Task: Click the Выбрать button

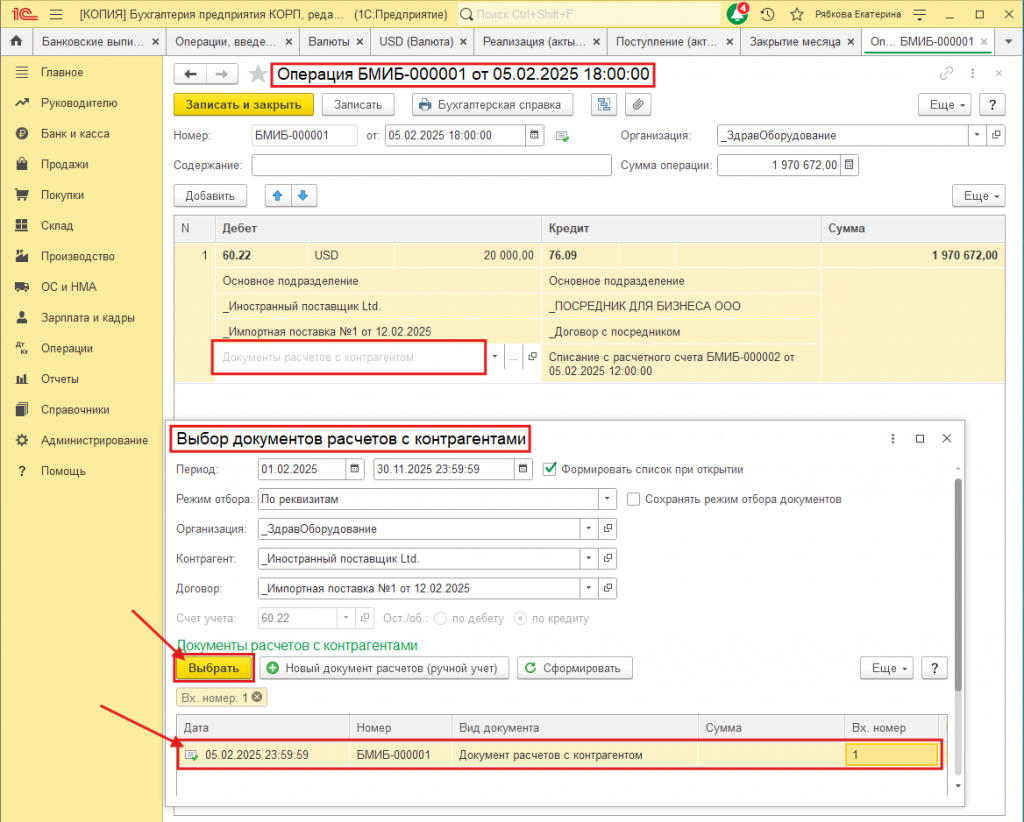Action: coord(214,668)
